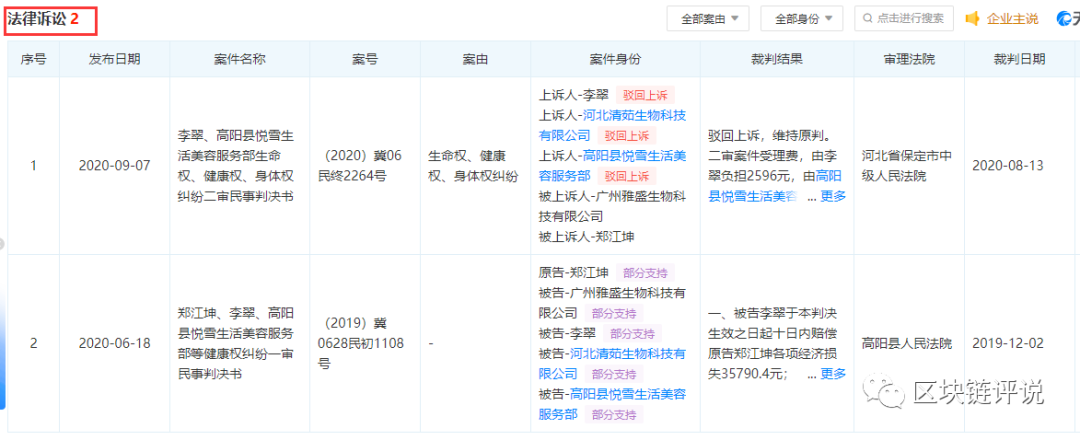This screenshot has height=440, width=1080.
Task: Click the 序号 column header
Action: 33,59
